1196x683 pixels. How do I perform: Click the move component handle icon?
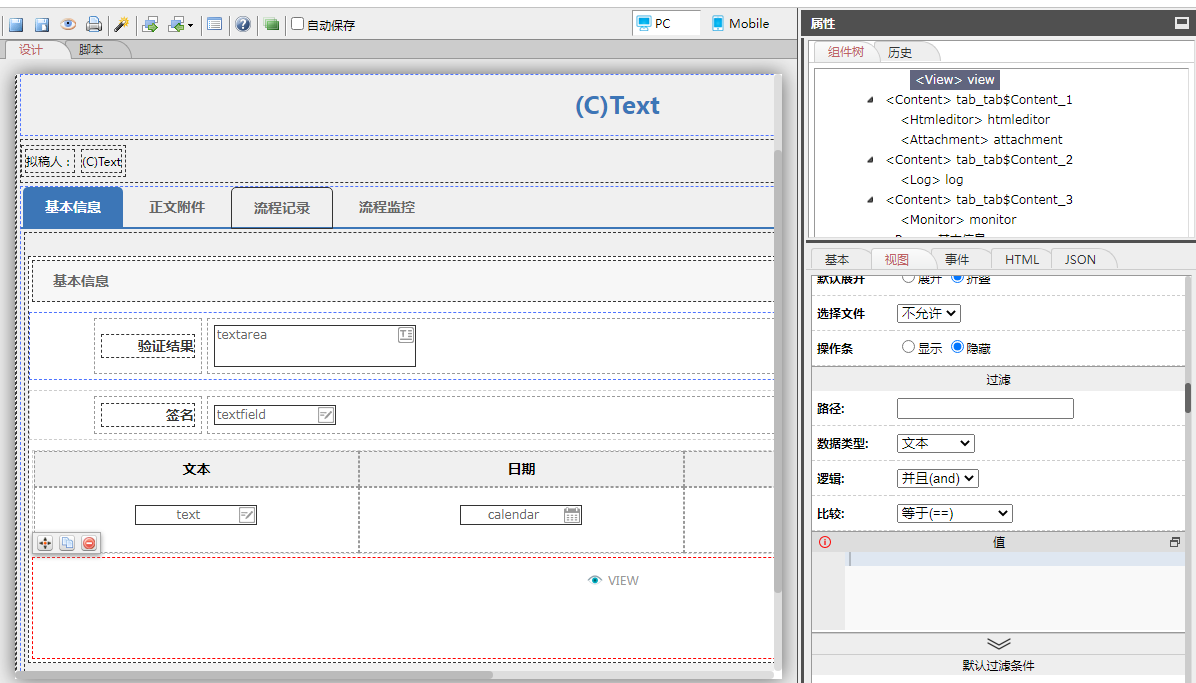(45, 543)
